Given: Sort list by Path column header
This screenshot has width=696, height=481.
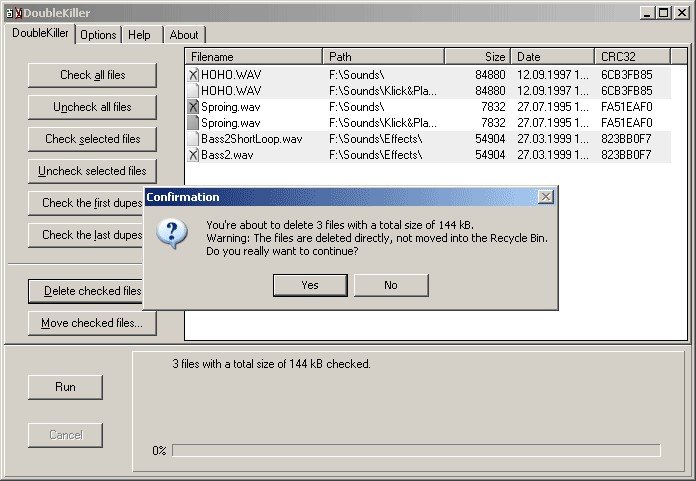Looking at the screenshot, I should (x=384, y=57).
